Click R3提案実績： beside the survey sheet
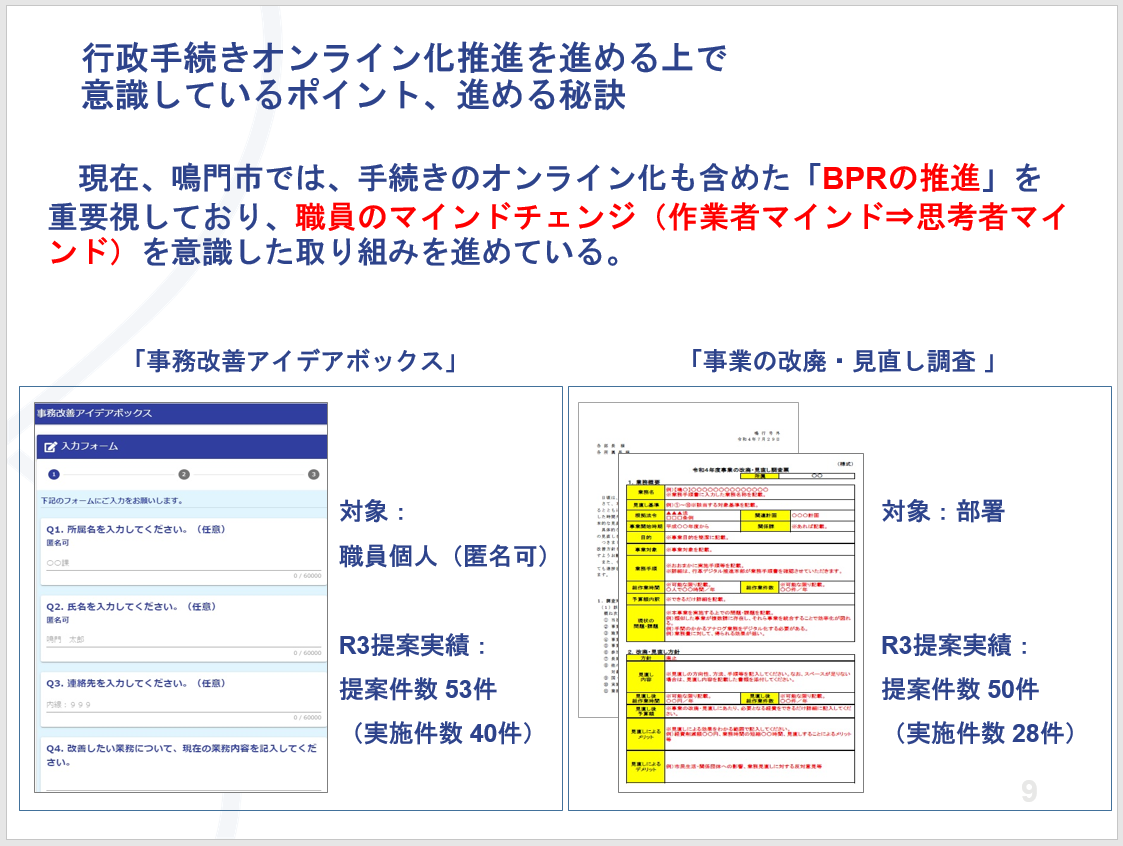 pos(955,645)
